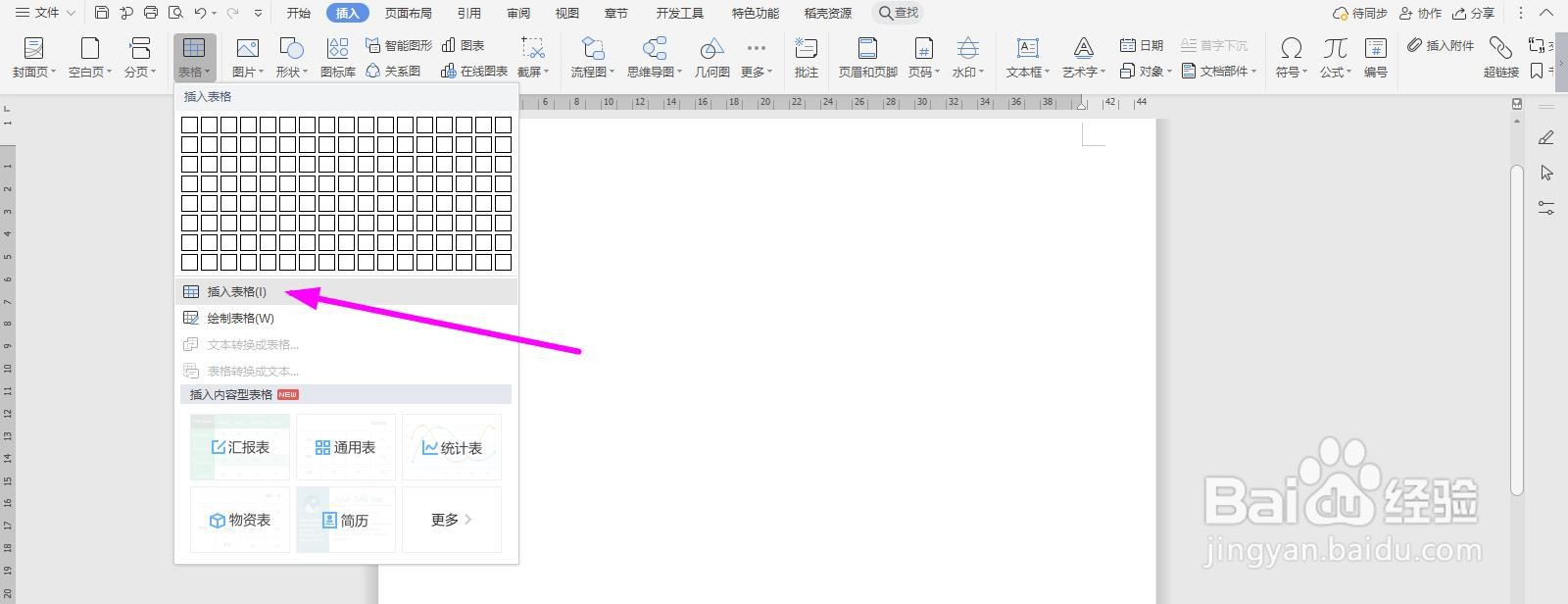Insert a Chart (图表)
1568x604 pixels.
[x=464, y=45]
